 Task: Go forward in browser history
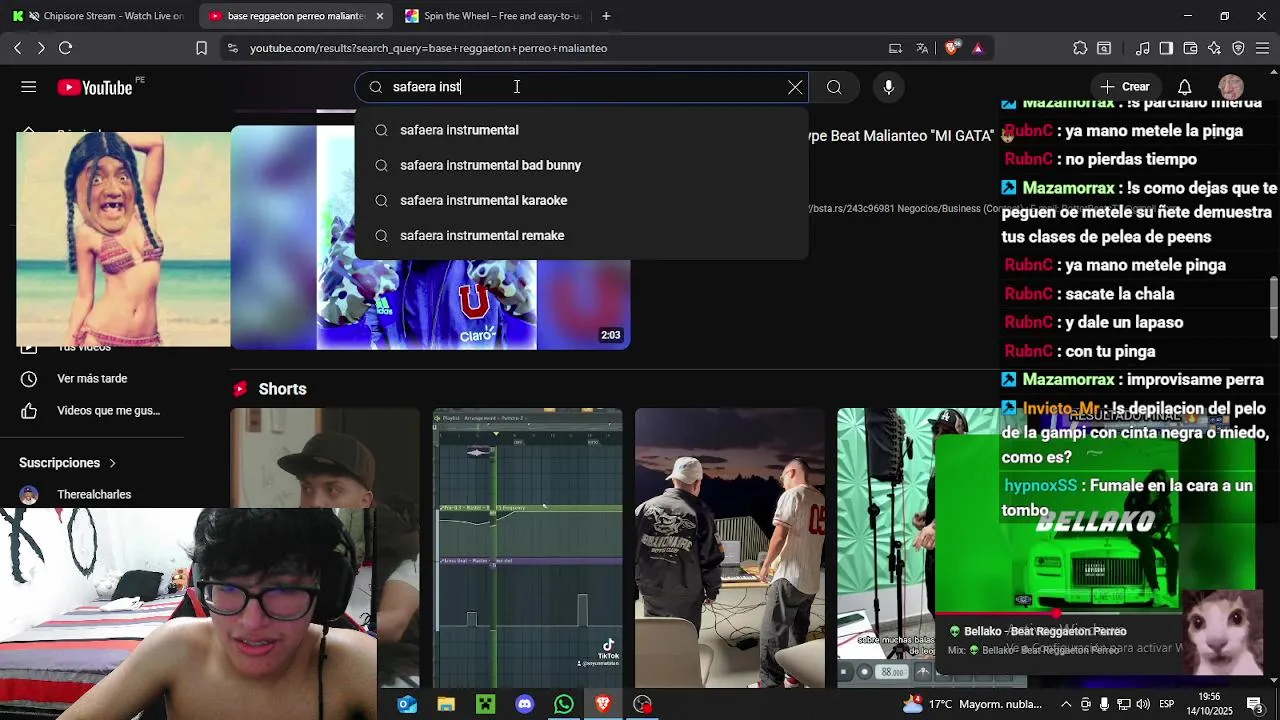(41, 48)
